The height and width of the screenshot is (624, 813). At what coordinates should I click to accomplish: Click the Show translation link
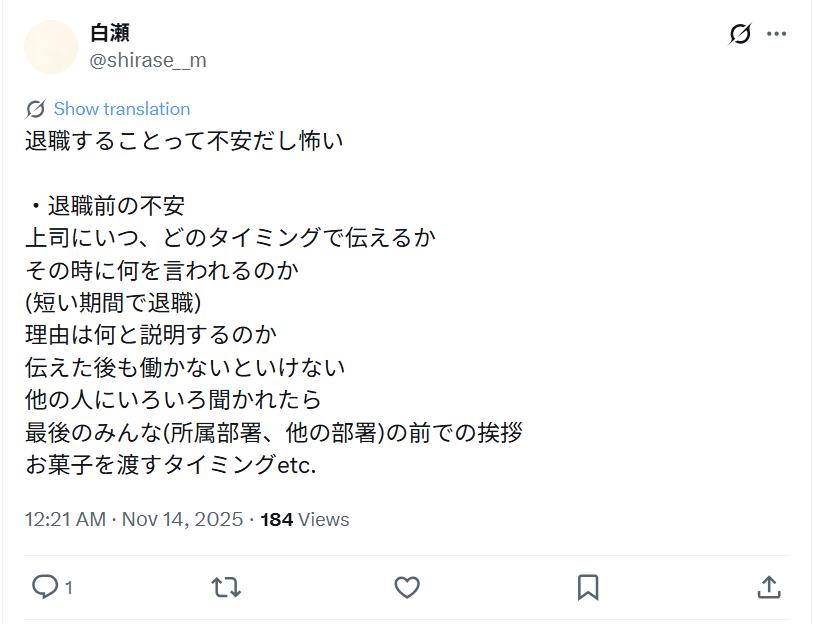[121, 109]
